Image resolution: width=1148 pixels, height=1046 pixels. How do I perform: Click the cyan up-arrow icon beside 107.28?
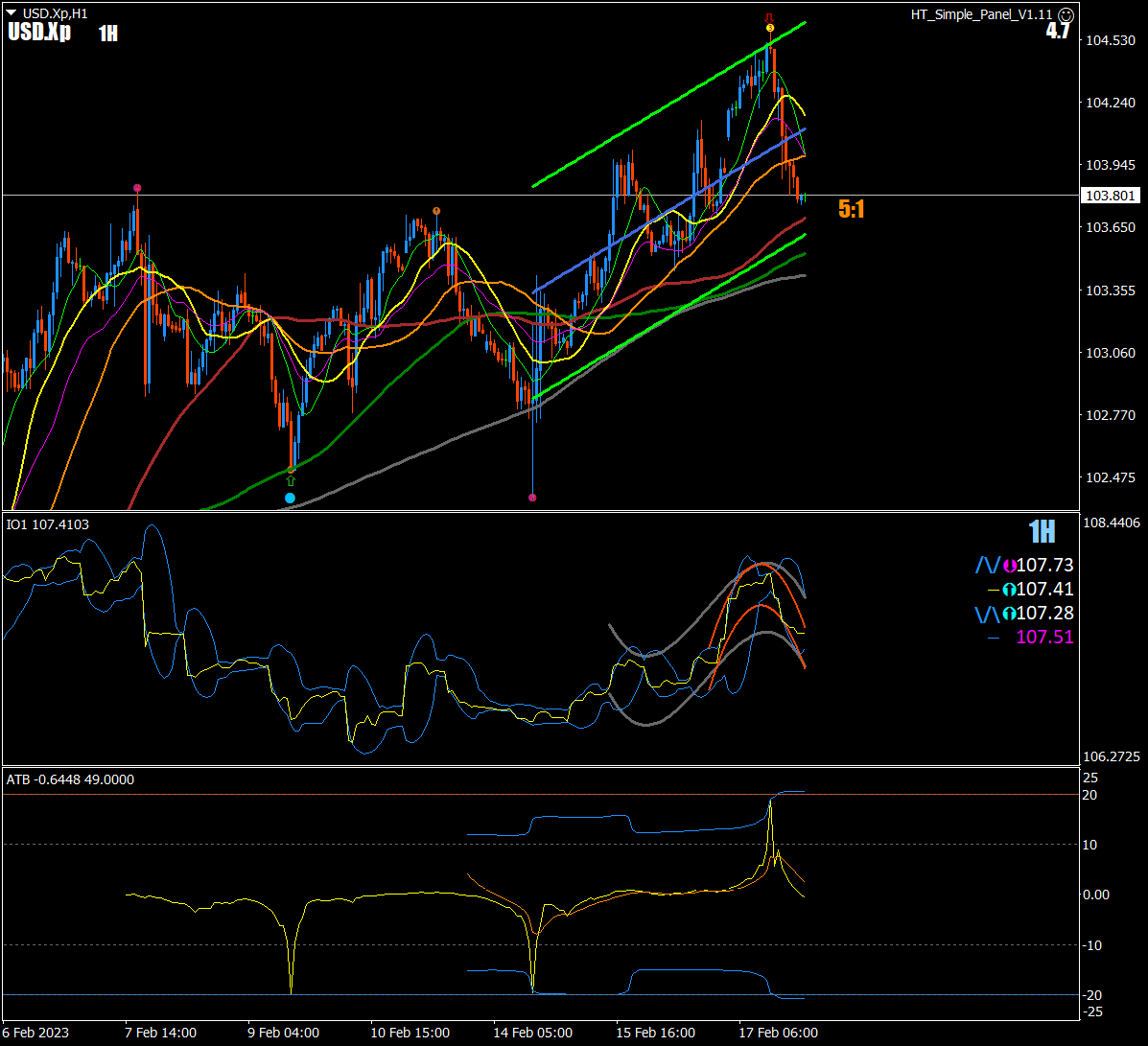click(x=1009, y=614)
